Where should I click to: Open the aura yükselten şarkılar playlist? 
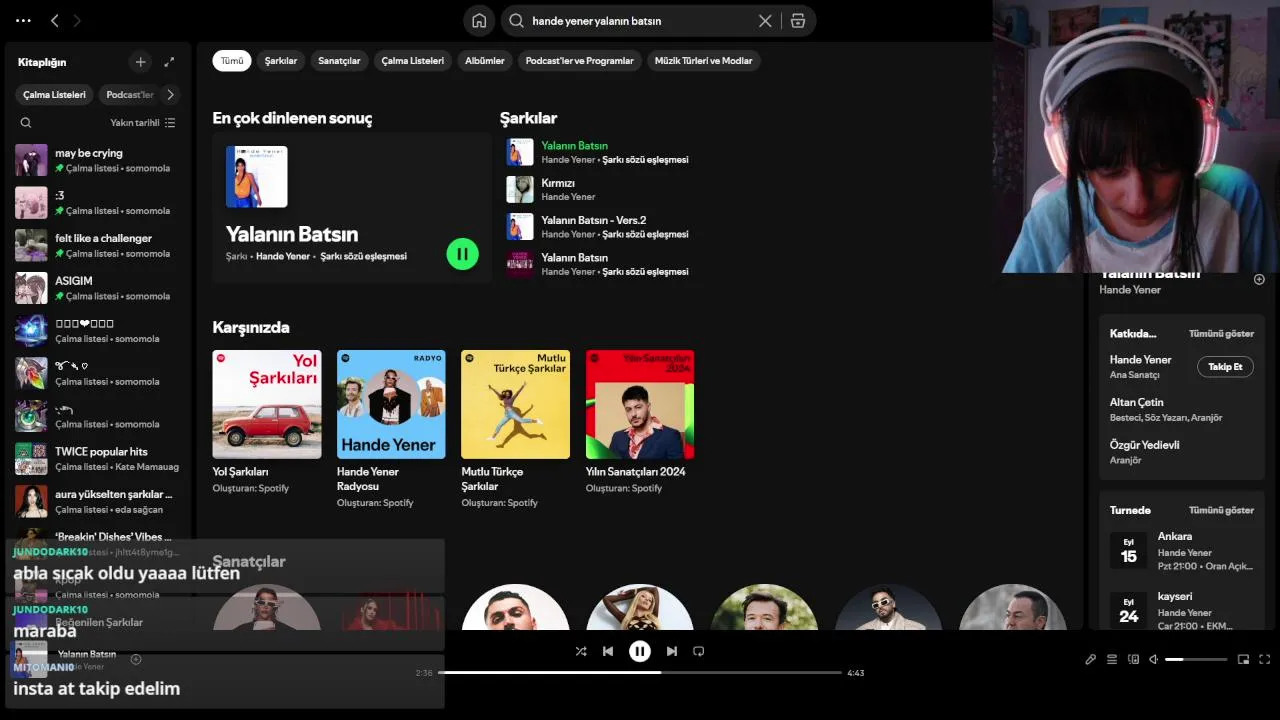[x=96, y=501]
